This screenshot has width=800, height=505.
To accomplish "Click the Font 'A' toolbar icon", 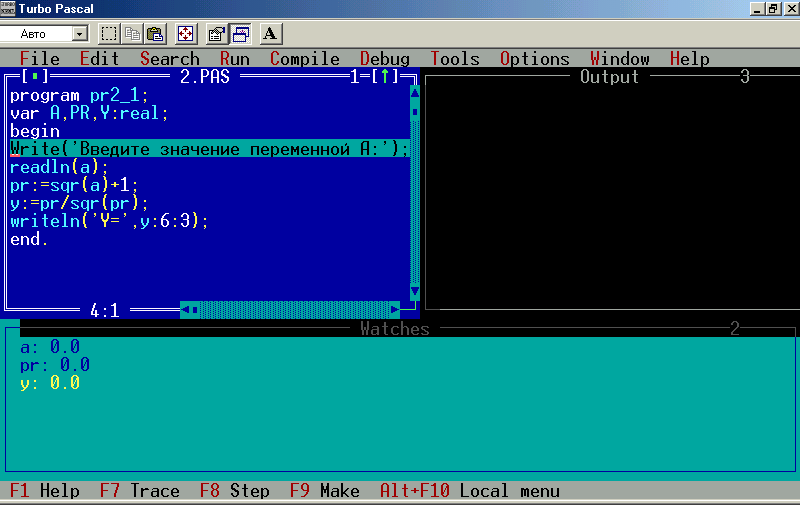I will pos(270,34).
